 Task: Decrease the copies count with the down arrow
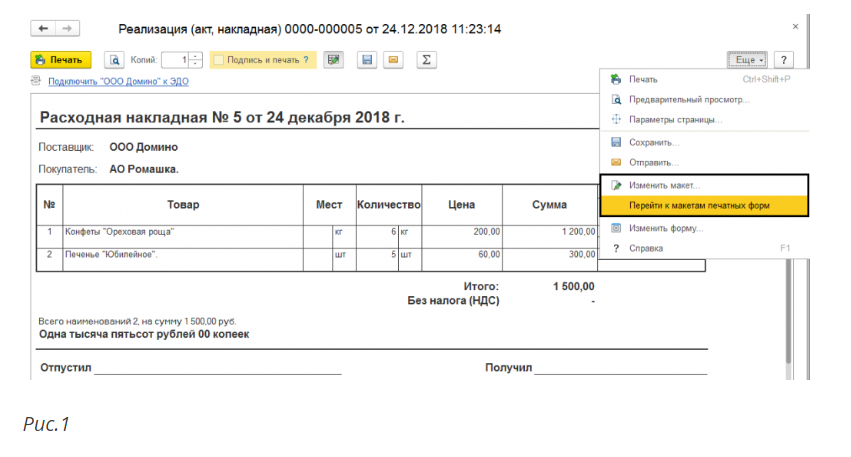196,64
